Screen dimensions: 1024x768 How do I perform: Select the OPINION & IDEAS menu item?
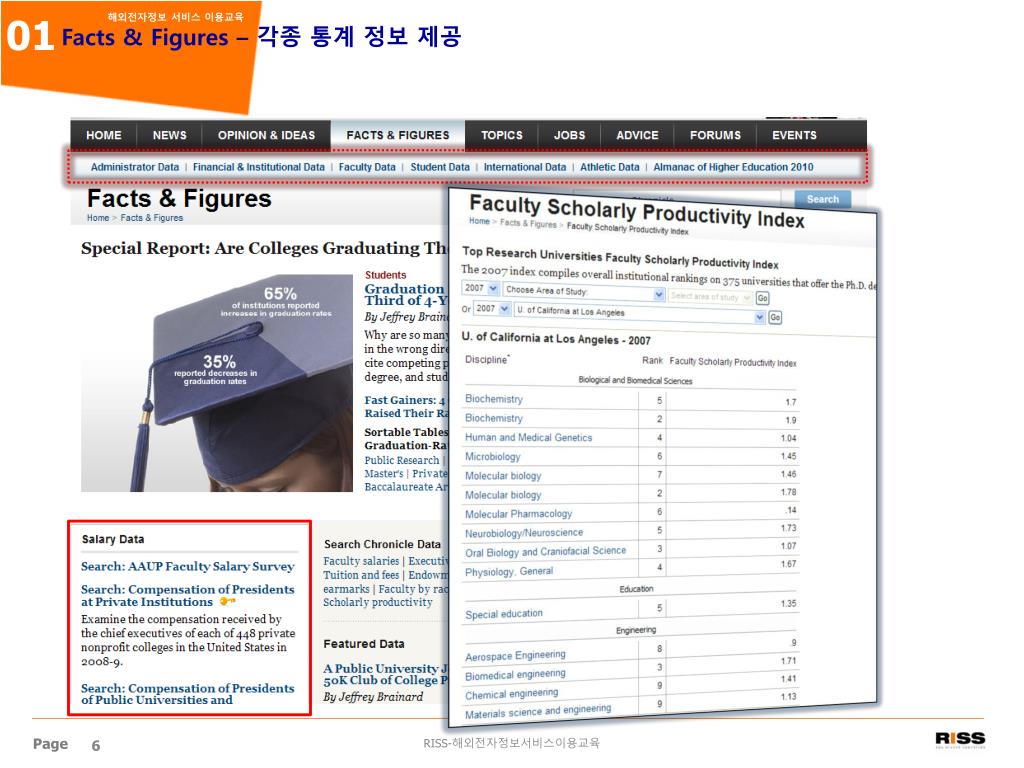coord(266,135)
